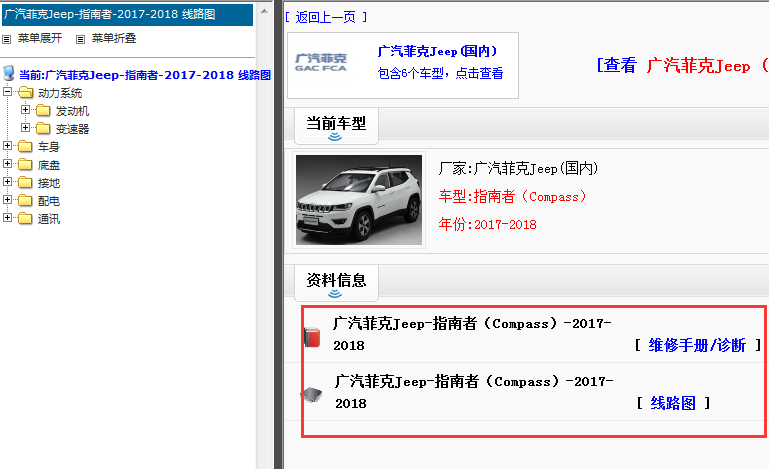Open the 线路图 link
Image resolution: width=769 pixels, height=469 pixels.
(673, 403)
